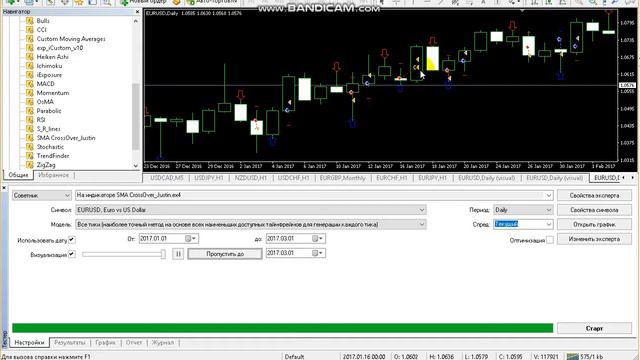Select the TrendFinder indicator
The image size is (640, 360).
tap(53, 156)
